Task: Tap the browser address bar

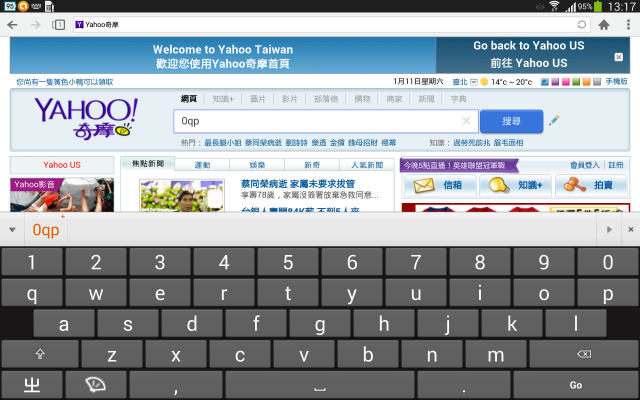Action: (331, 25)
